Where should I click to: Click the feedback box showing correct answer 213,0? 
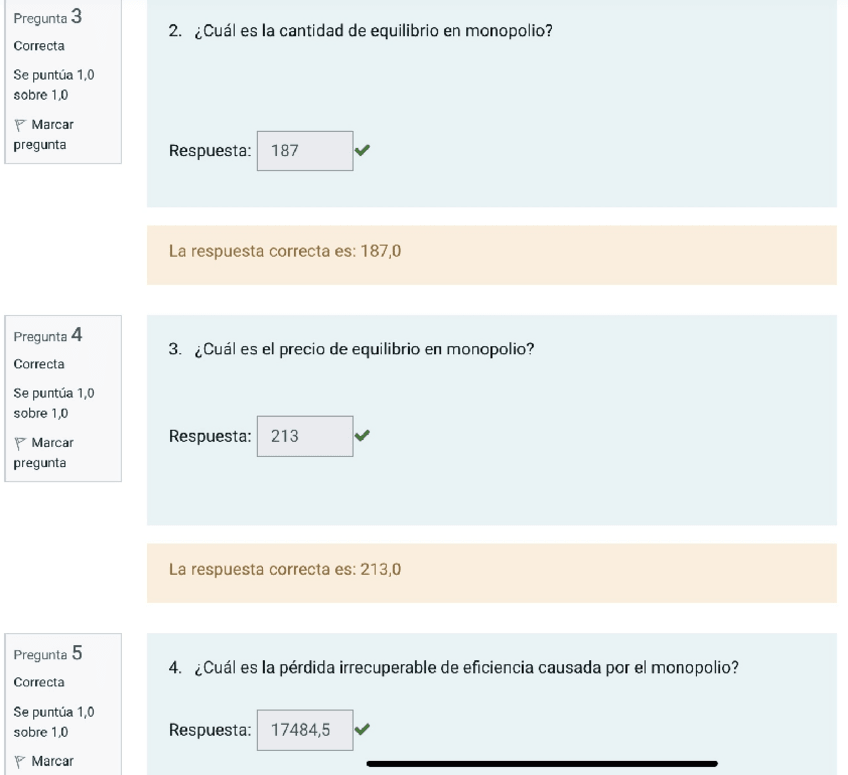pos(491,573)
